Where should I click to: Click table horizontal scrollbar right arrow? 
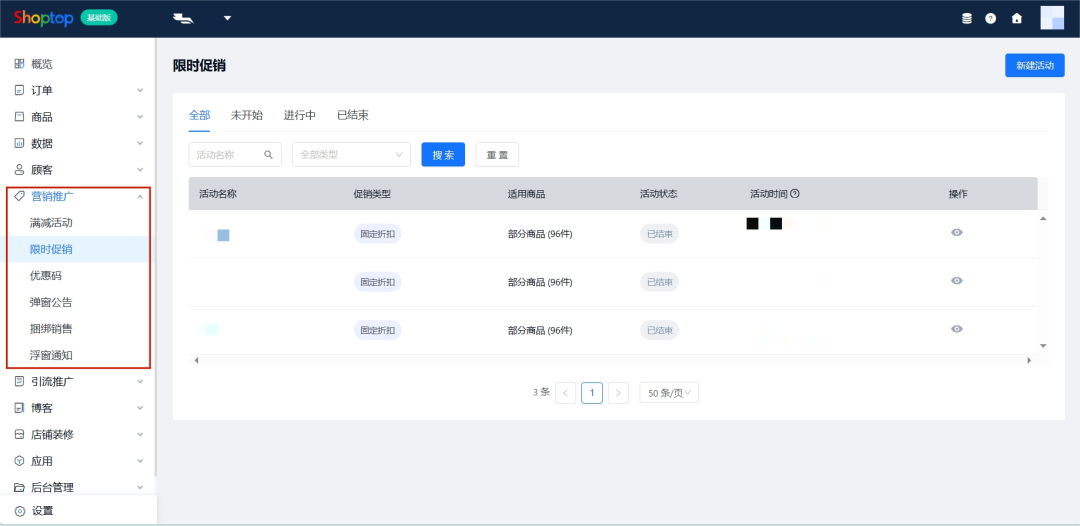(1030, 360)
